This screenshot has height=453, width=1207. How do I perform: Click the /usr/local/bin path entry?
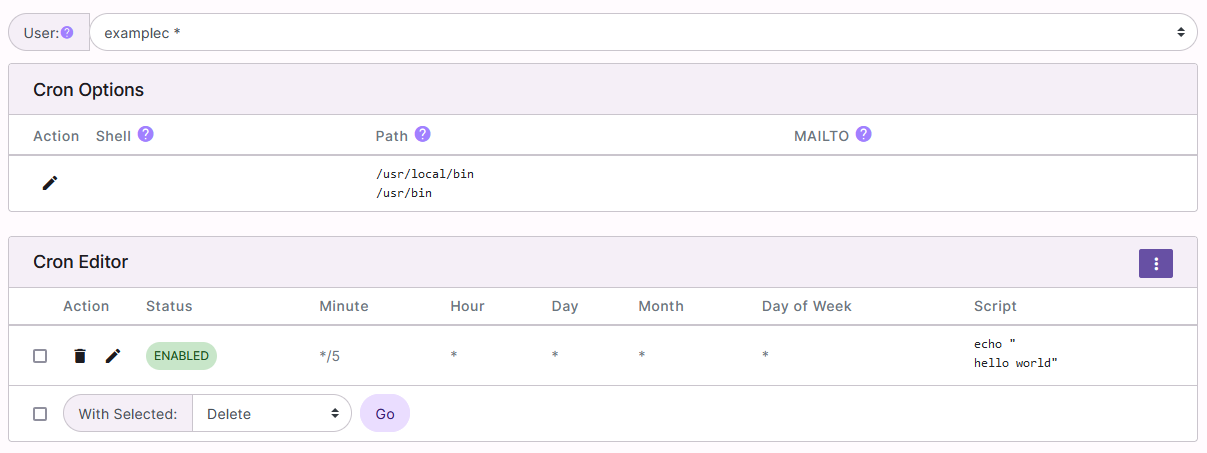425,174
